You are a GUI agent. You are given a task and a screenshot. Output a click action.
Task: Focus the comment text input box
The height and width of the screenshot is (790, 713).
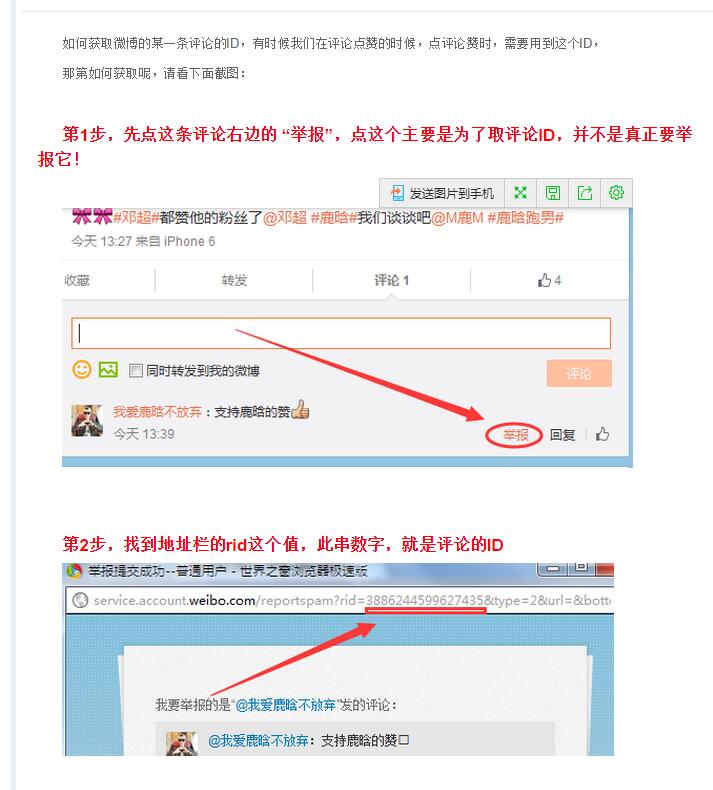click(x=341, y=333)
